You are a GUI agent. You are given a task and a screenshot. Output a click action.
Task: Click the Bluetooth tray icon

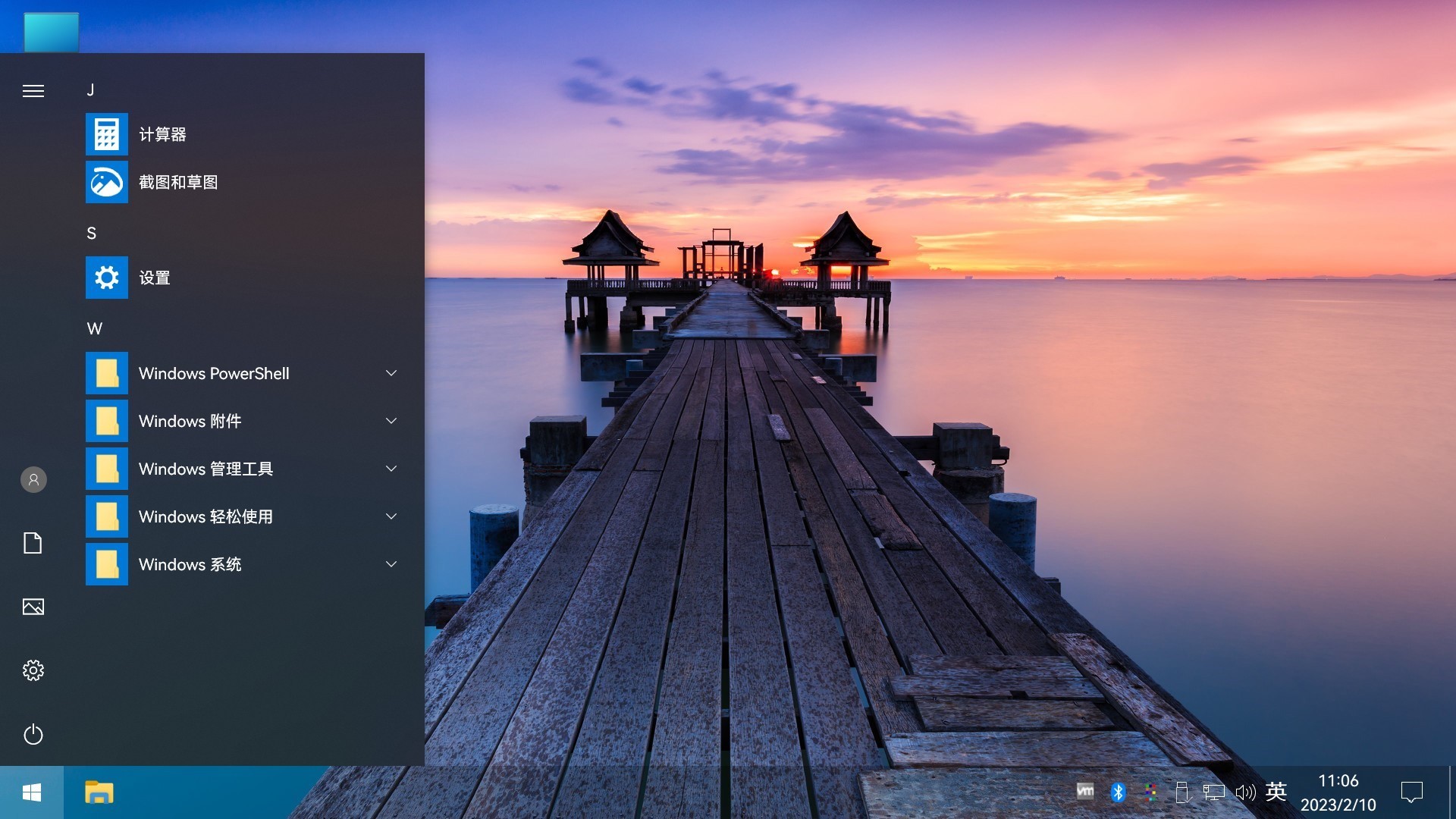tap(1118, 792)
